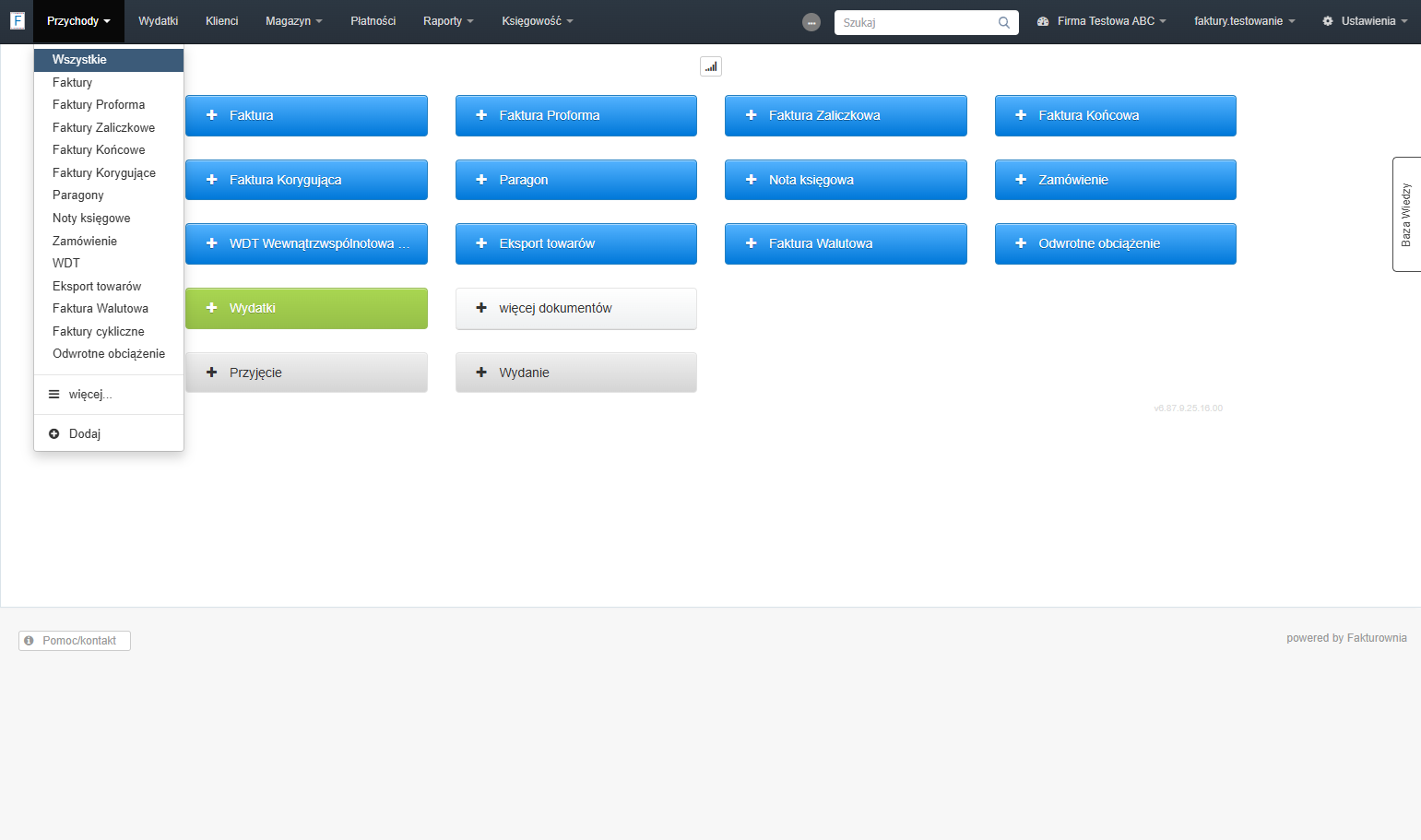Open the Wydatki tab in navbar
The height and width of the screenshot is (840, 1421).
point(158,21)
